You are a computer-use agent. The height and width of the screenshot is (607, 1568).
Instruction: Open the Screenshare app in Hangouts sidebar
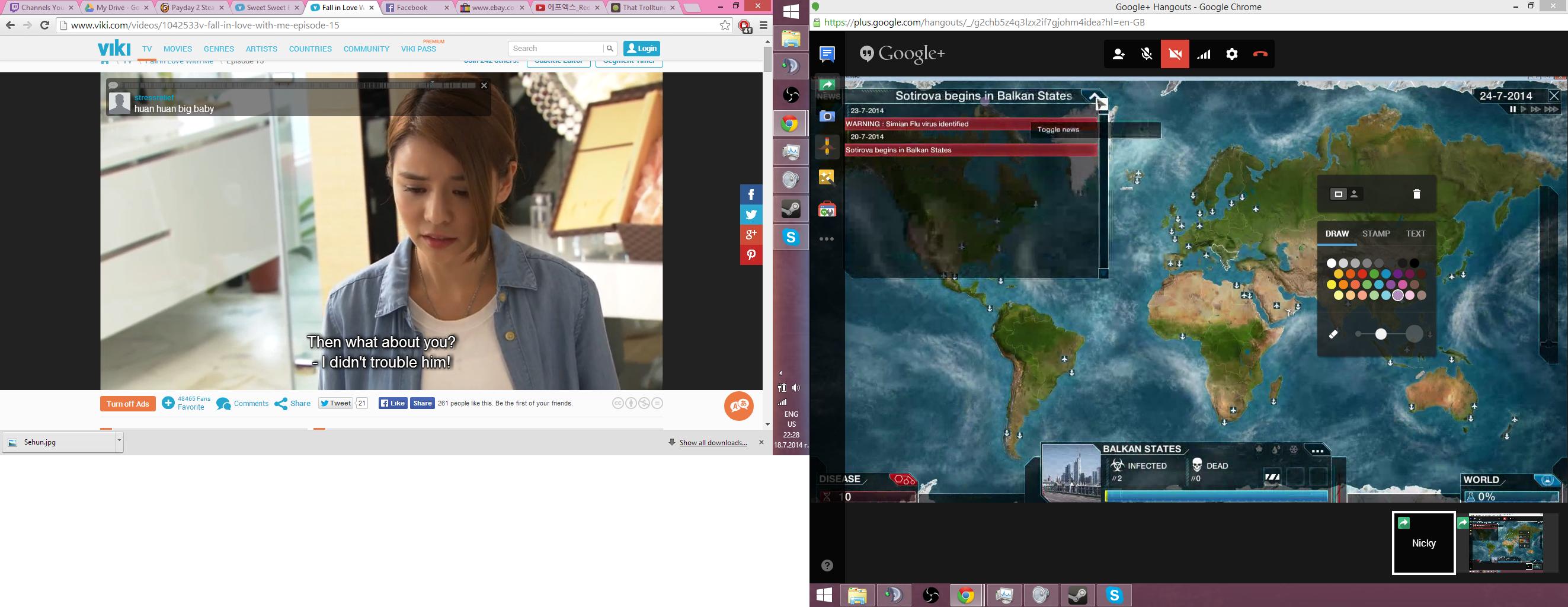click(x=827, y=85)
